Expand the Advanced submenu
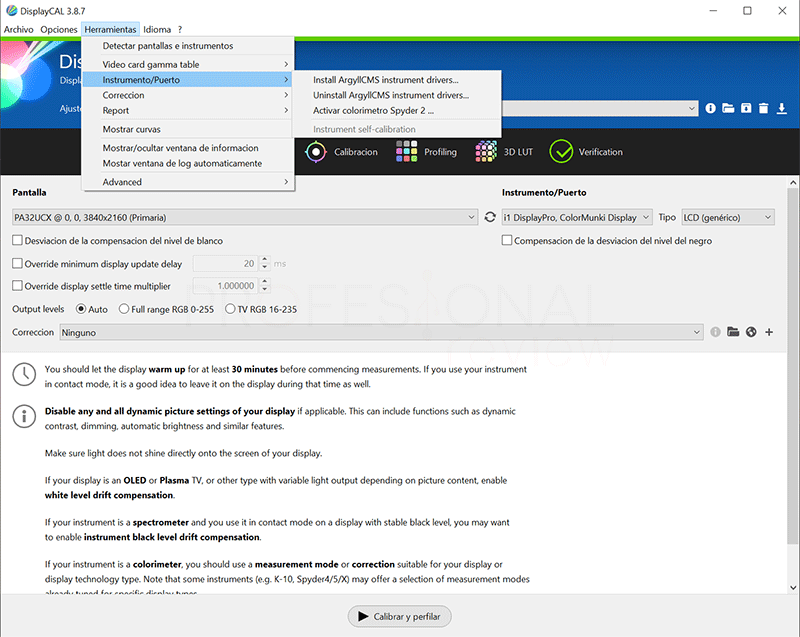800x637 pixels. coord(188,182)
